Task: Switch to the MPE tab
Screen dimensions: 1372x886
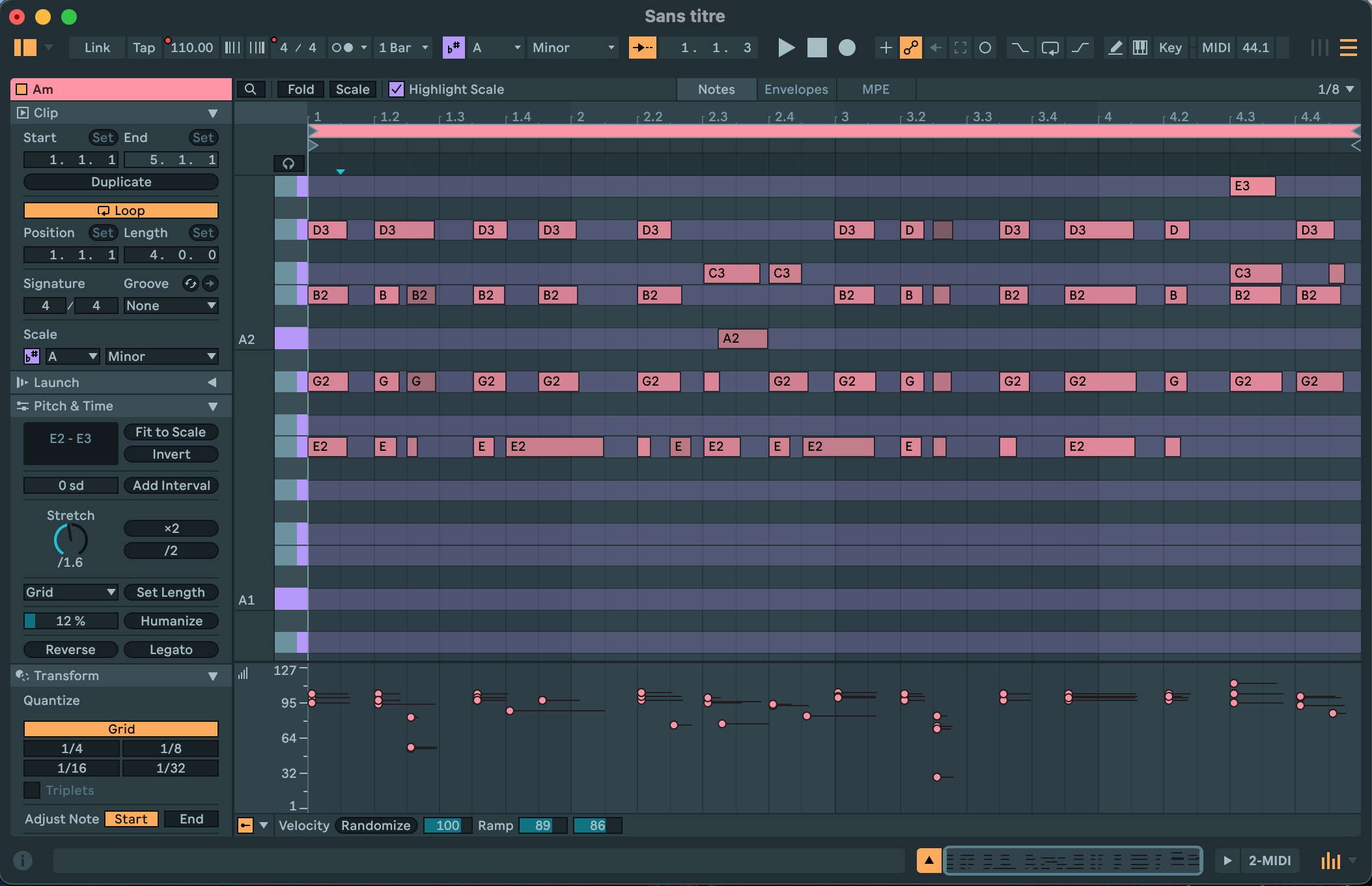Action: coord(875,89)
